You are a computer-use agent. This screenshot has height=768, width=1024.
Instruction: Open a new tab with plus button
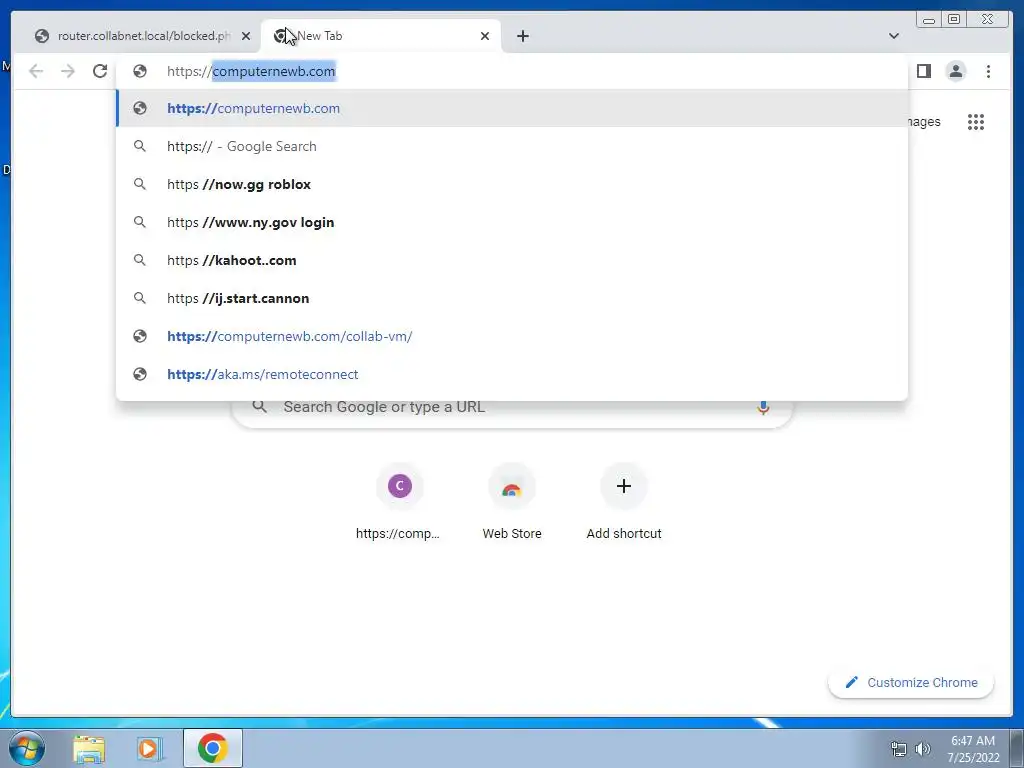522,36
